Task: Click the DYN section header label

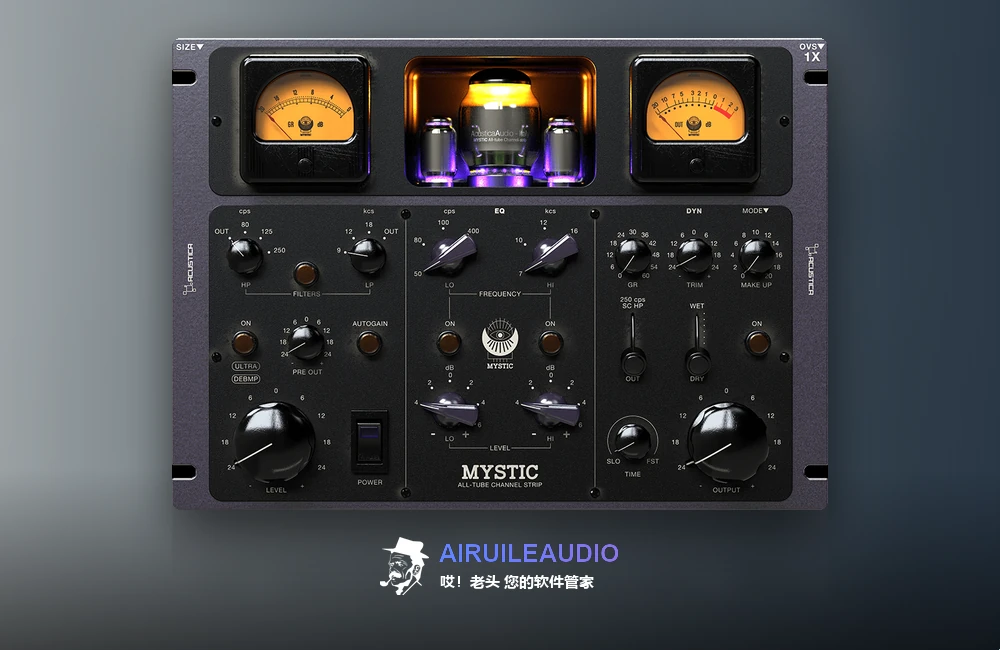Action: pyautogui.click(x=694, y=211)
